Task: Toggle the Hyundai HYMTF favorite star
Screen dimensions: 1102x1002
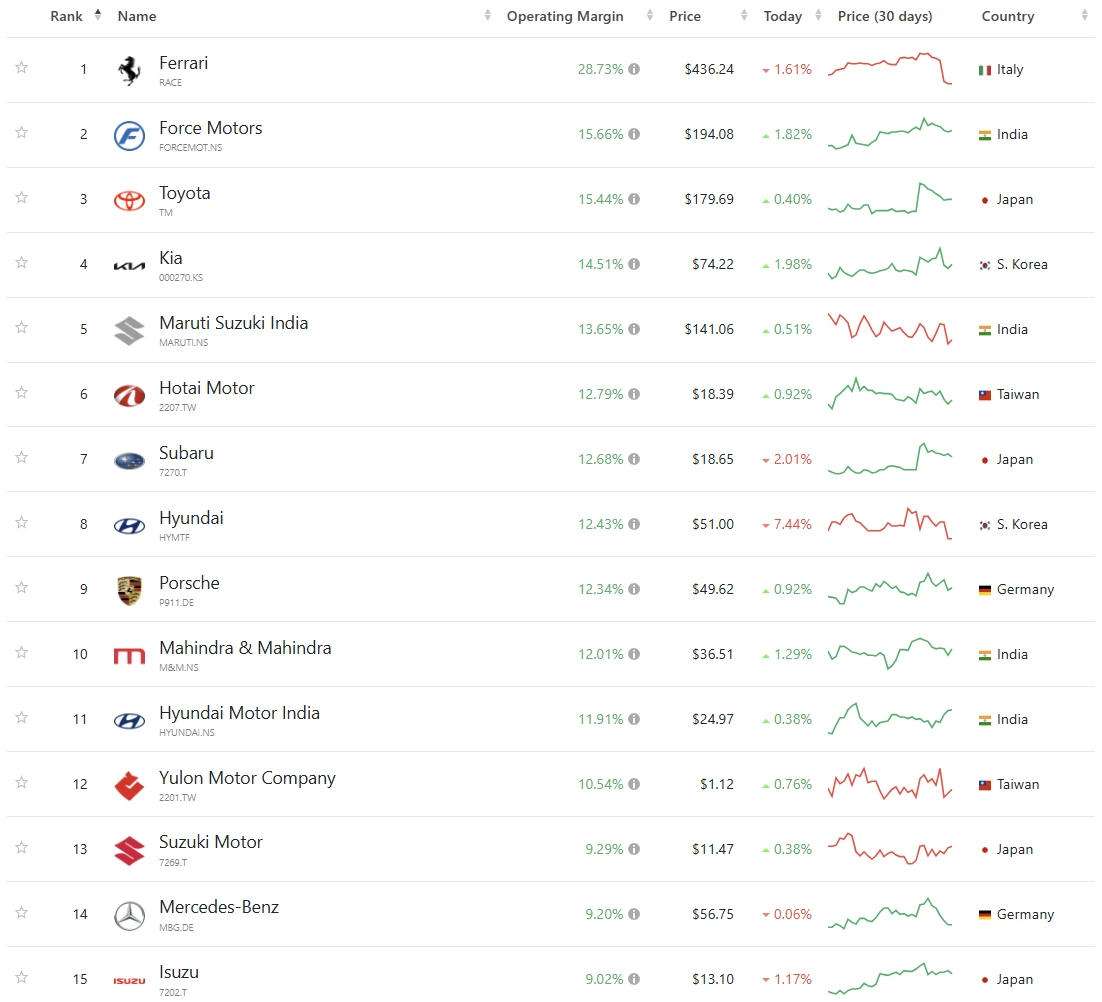Action: pyautogui.click(x=22, y=522)
